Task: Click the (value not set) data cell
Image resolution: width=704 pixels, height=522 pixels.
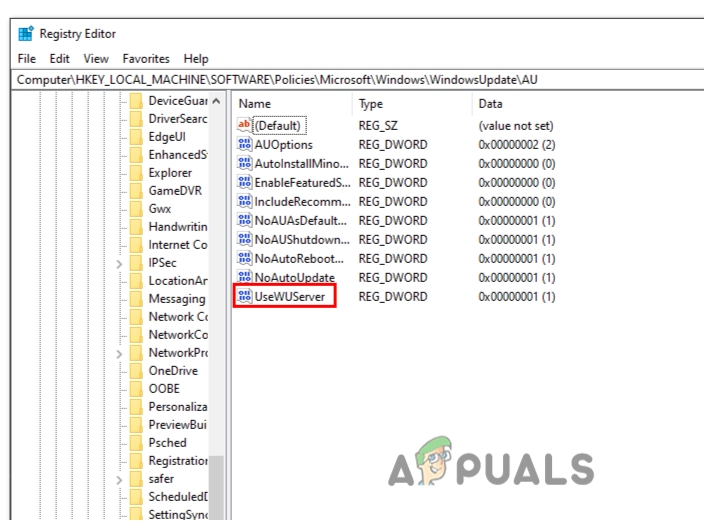Action: (x=516, y=126)
